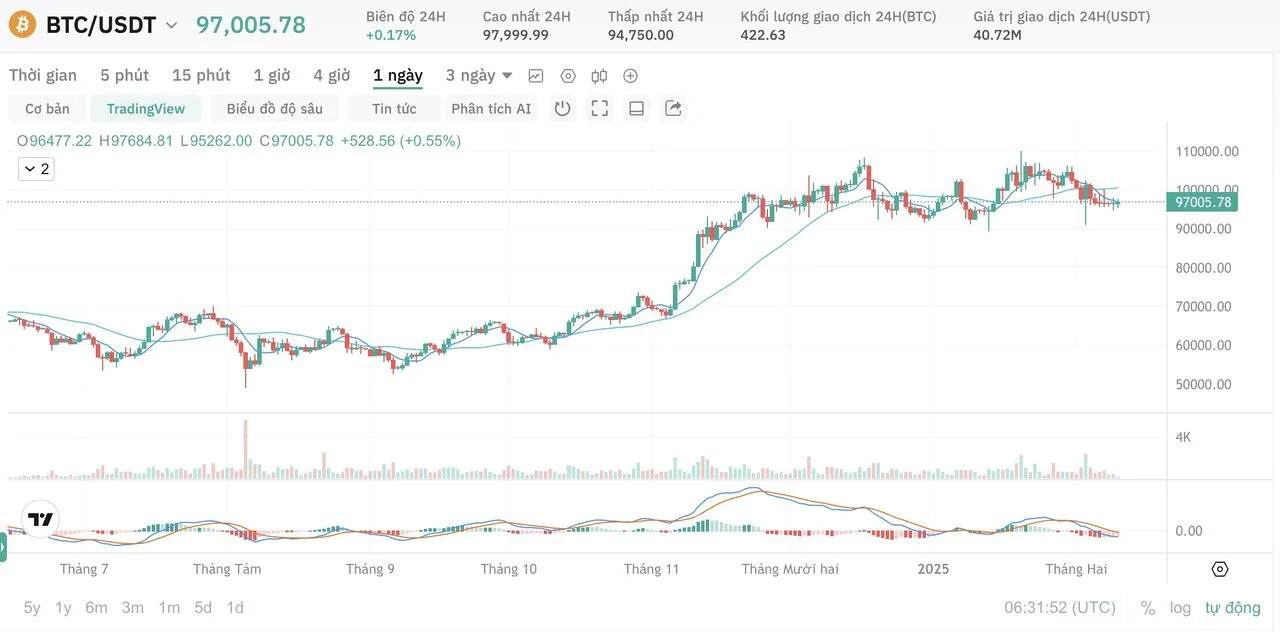Set chart range to 6m
Image resolution: width=1280 pixels, height=632 pixels.
pos(96,608)
